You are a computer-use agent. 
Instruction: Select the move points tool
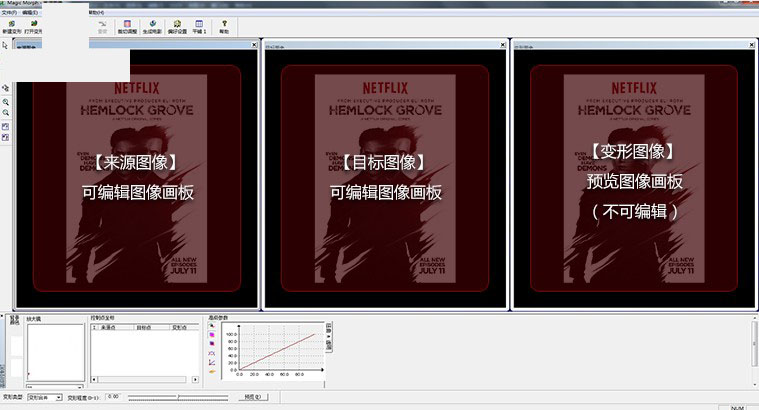tap(5, 89)
